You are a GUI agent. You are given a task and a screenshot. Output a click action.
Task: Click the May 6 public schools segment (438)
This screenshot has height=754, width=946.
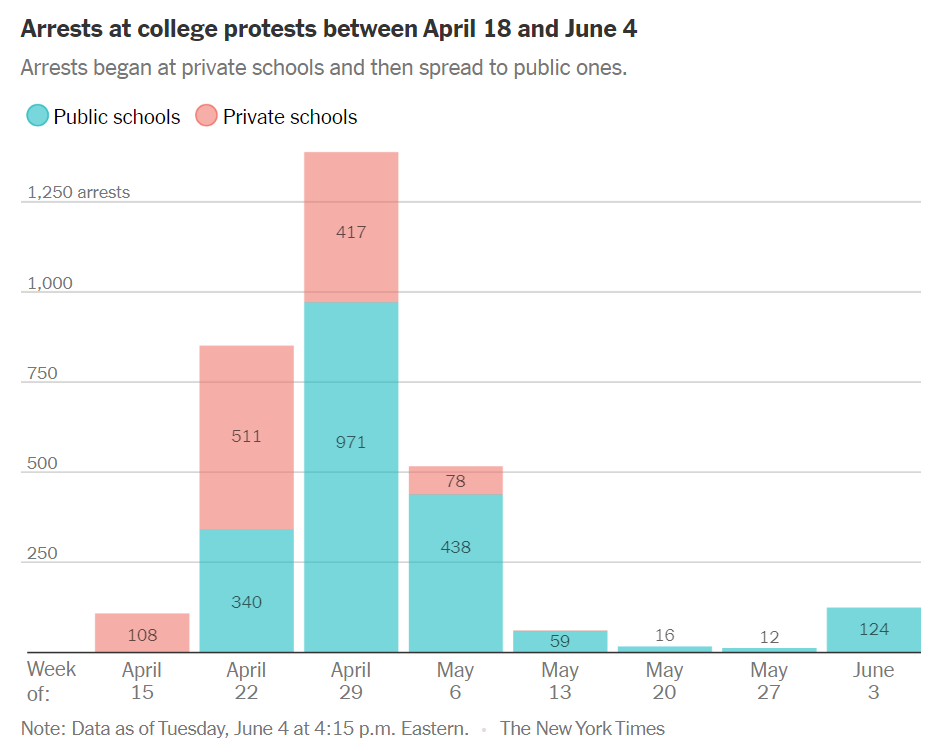click(x=455, y=573)
